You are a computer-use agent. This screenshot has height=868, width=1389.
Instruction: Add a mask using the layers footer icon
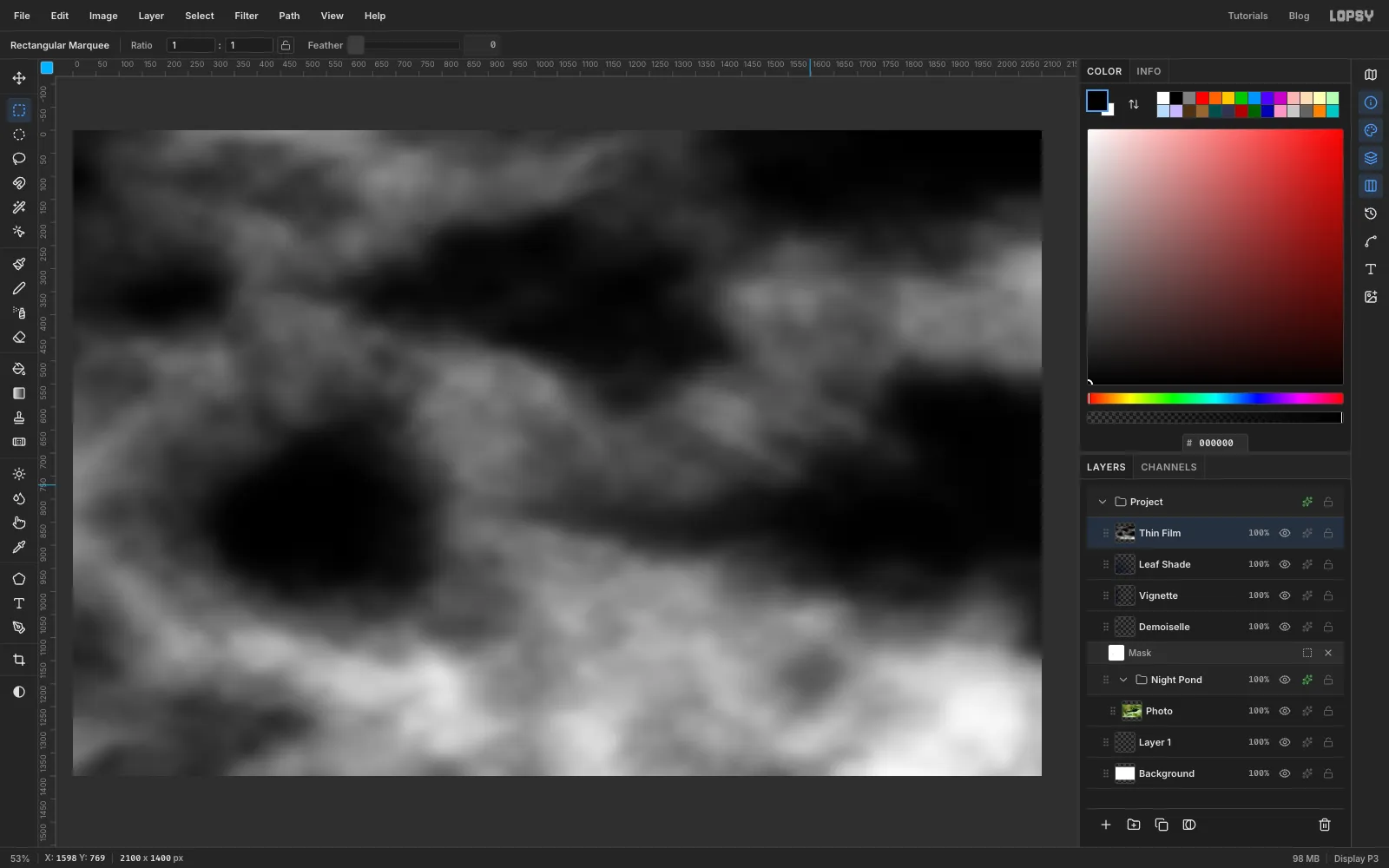pyautogui.click(x=1189, y=825)
